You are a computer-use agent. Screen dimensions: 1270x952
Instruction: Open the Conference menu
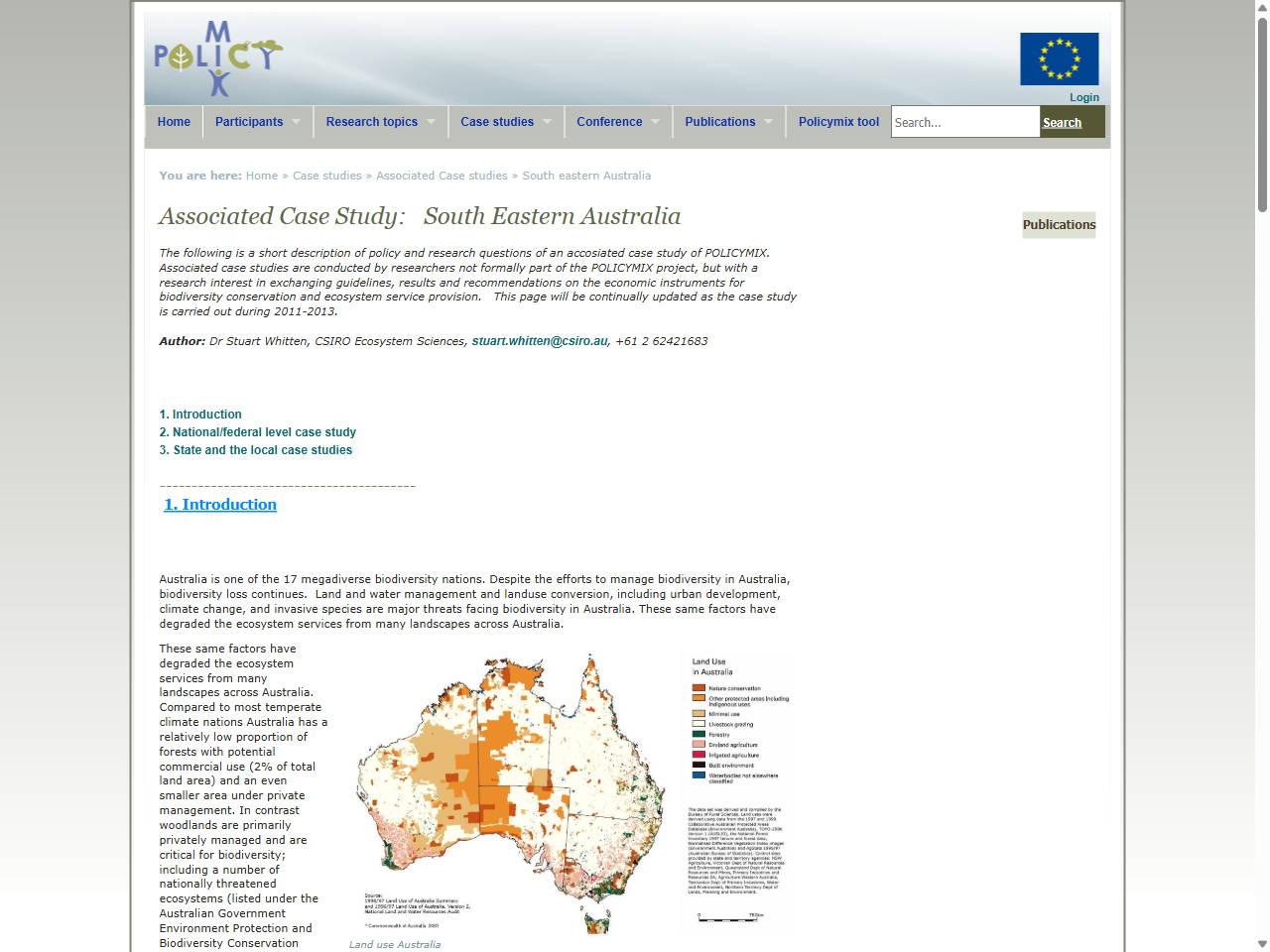coord(609,122)
